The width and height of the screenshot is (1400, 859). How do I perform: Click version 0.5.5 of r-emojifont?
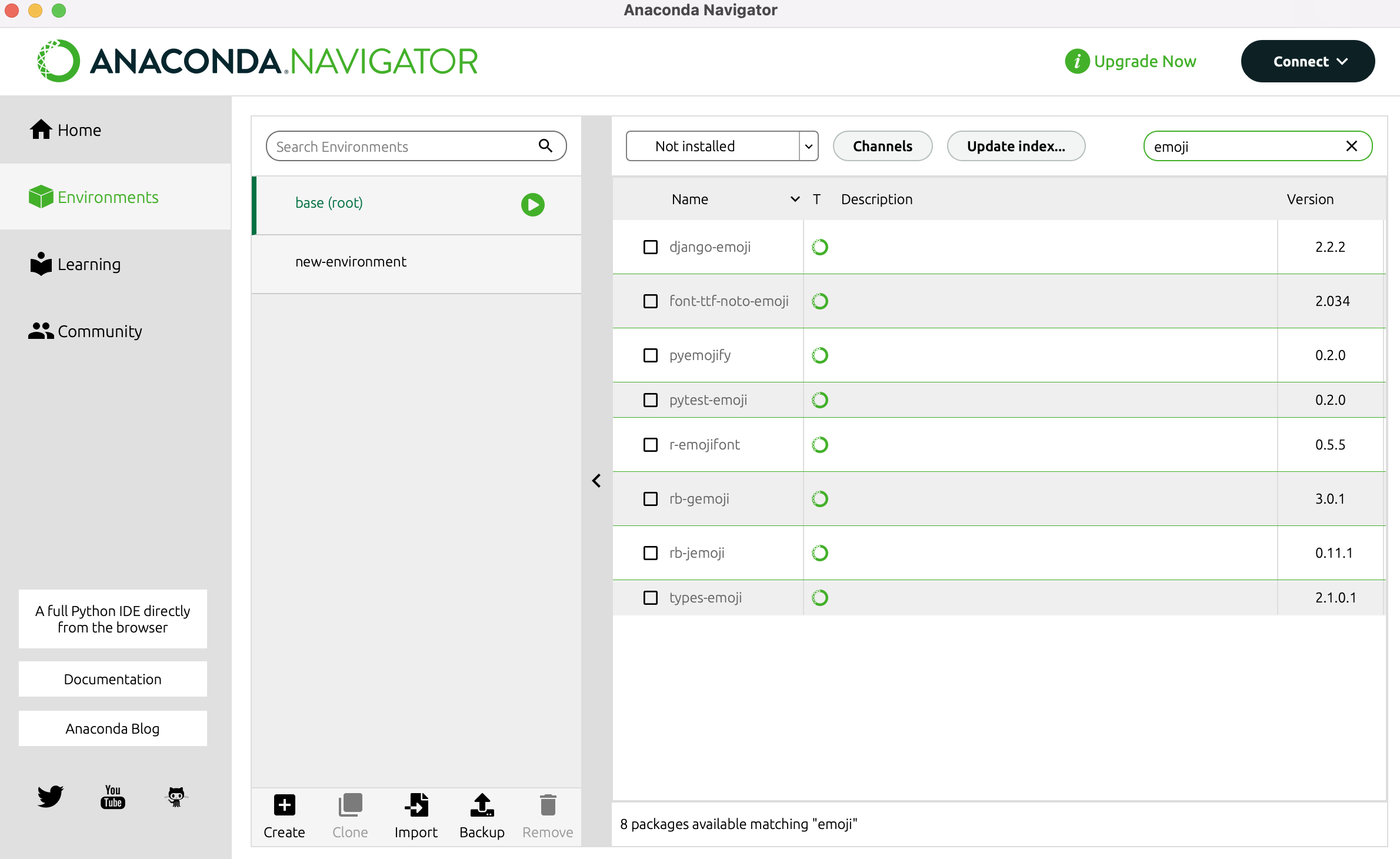pyautogui.click(x=1330, y=445)
